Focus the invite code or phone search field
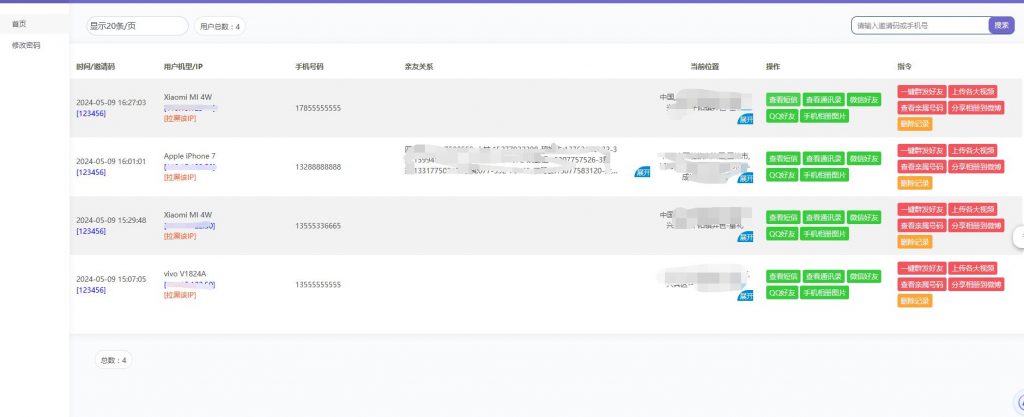This screenshot has height=417, width=1024. tap(919, 25)
